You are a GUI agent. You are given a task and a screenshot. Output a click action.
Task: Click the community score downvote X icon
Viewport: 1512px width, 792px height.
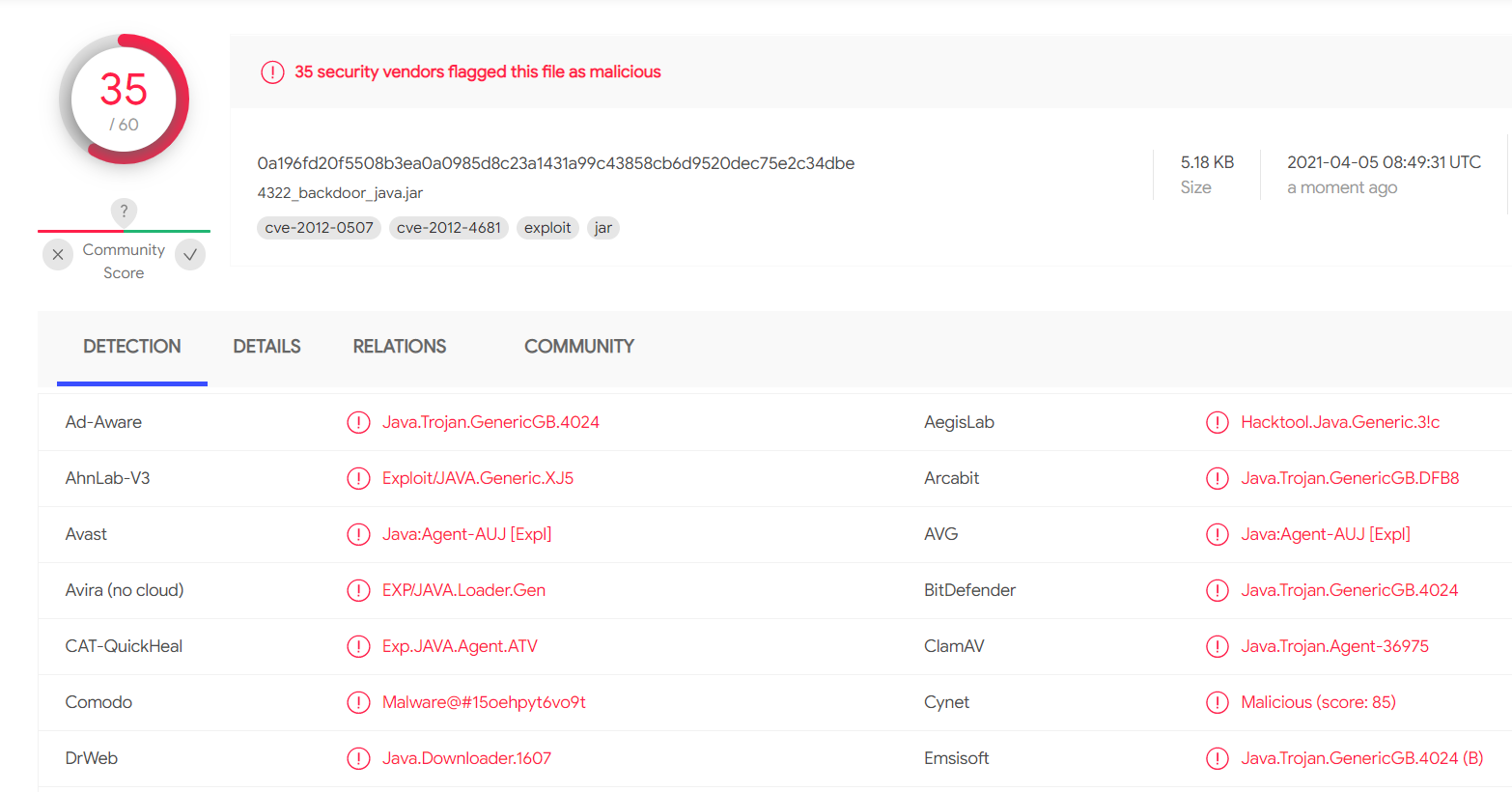[58, 255]
